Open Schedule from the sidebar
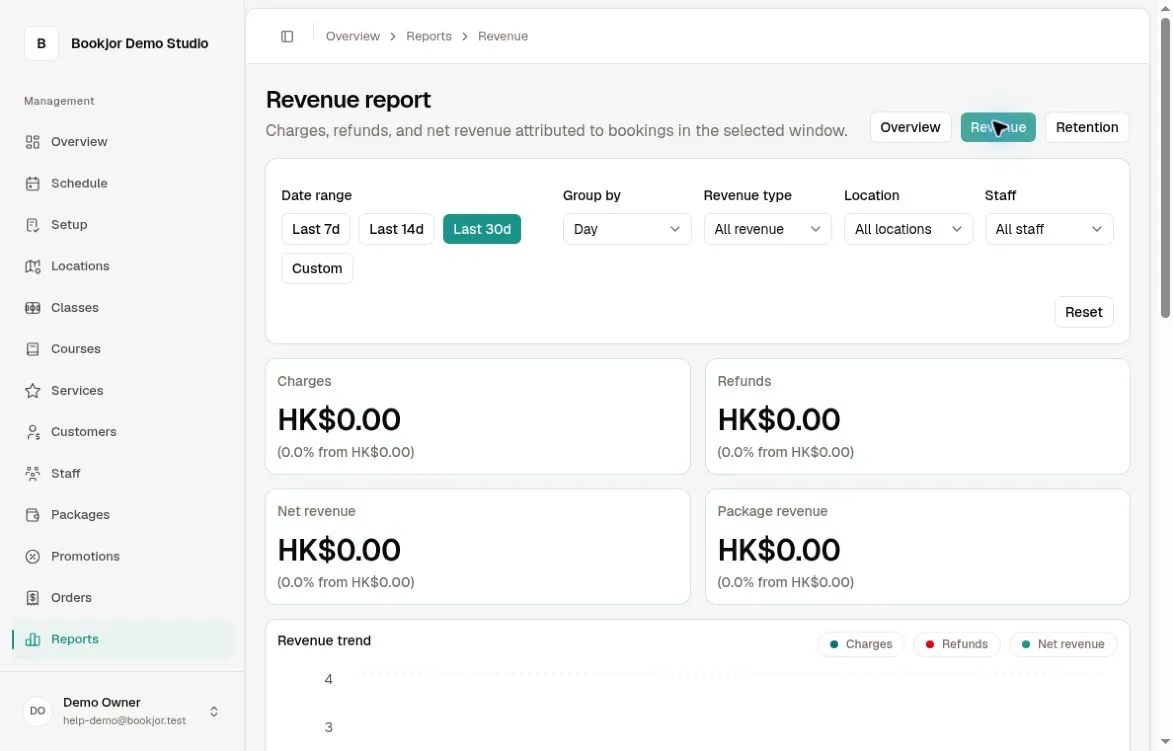The width and height of the screenshot is (1173, 751). 122,183
